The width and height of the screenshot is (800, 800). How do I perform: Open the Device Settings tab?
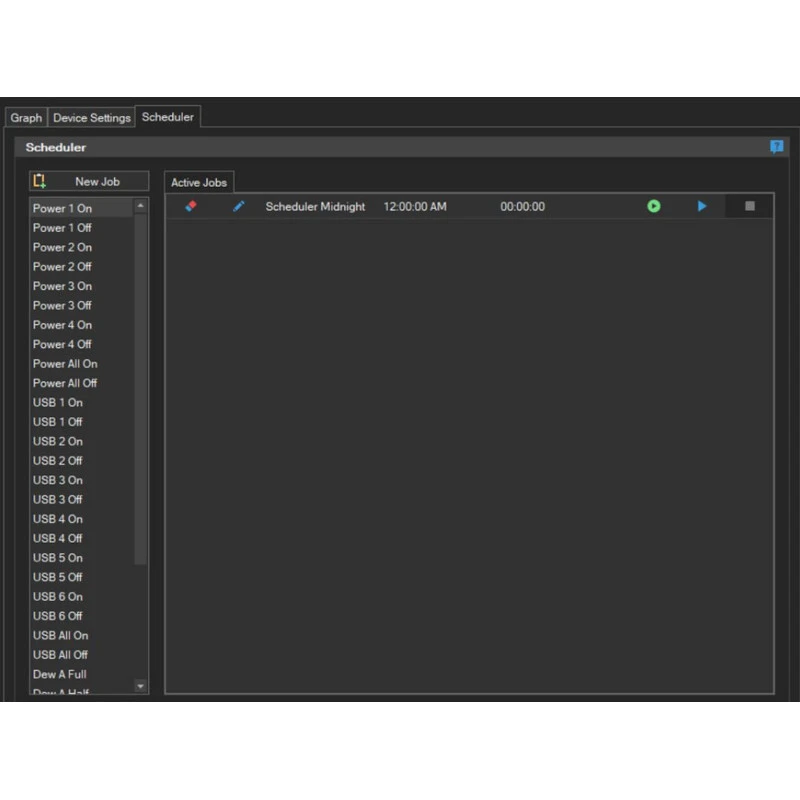(92, 117)
